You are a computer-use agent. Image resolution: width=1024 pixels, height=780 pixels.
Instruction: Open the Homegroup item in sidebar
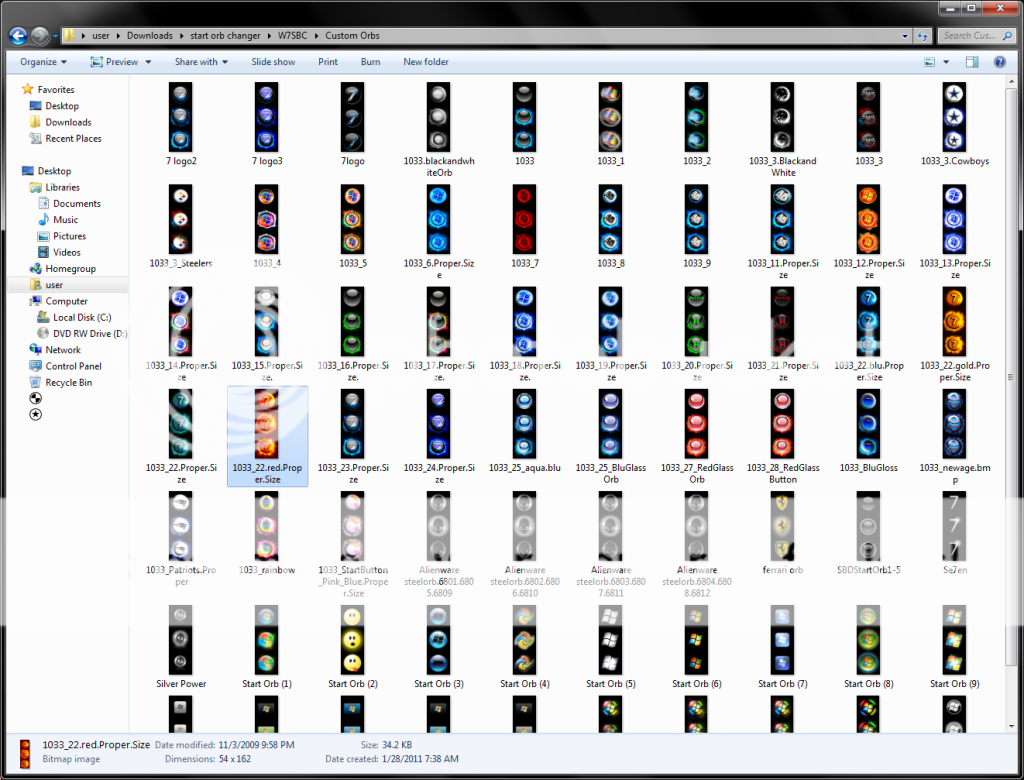[x=70, y=269]
